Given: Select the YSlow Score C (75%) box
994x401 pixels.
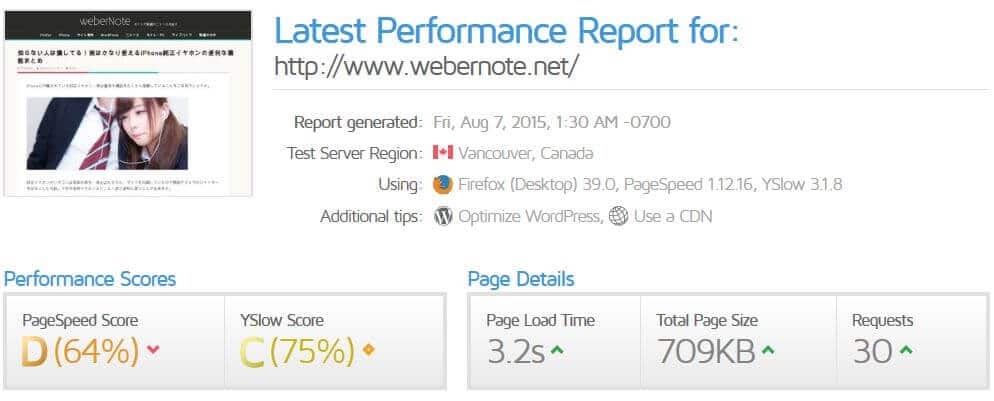Looking at the screenshot, I should 335,342.
